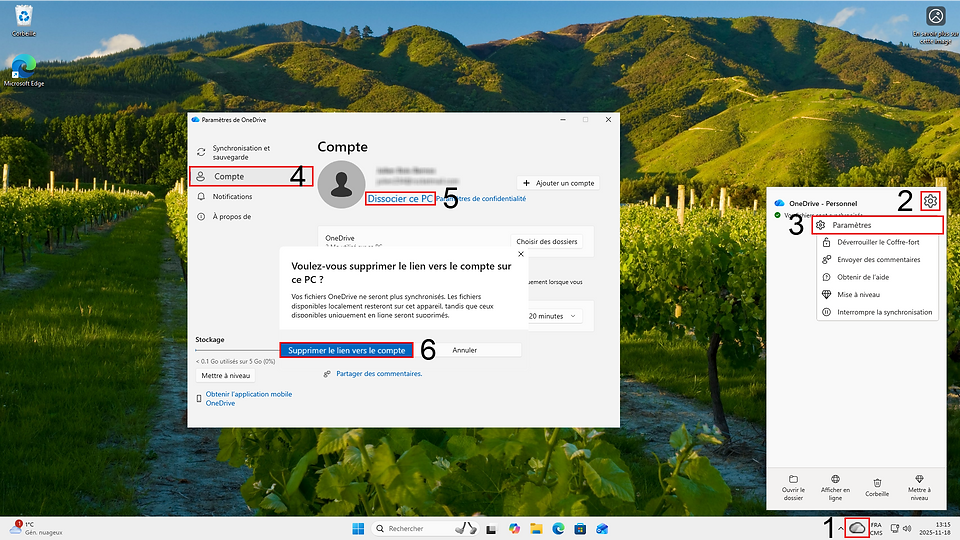The width and height of the screenshot is (960, 540).
Task: Open the Compte tab in OneDrive settings
Action: coord(251,176)
